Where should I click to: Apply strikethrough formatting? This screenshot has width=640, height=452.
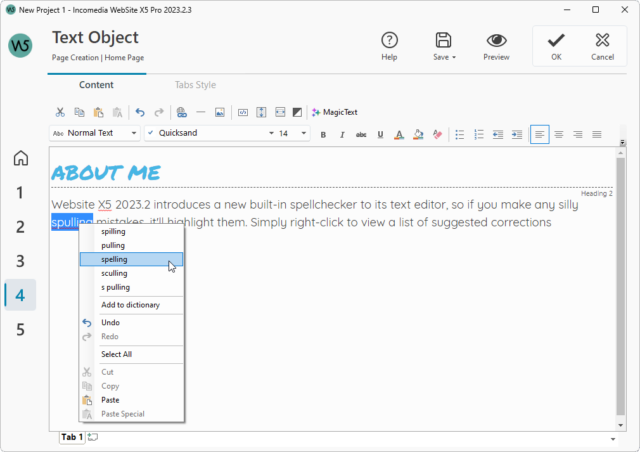[x=361, y=134]
